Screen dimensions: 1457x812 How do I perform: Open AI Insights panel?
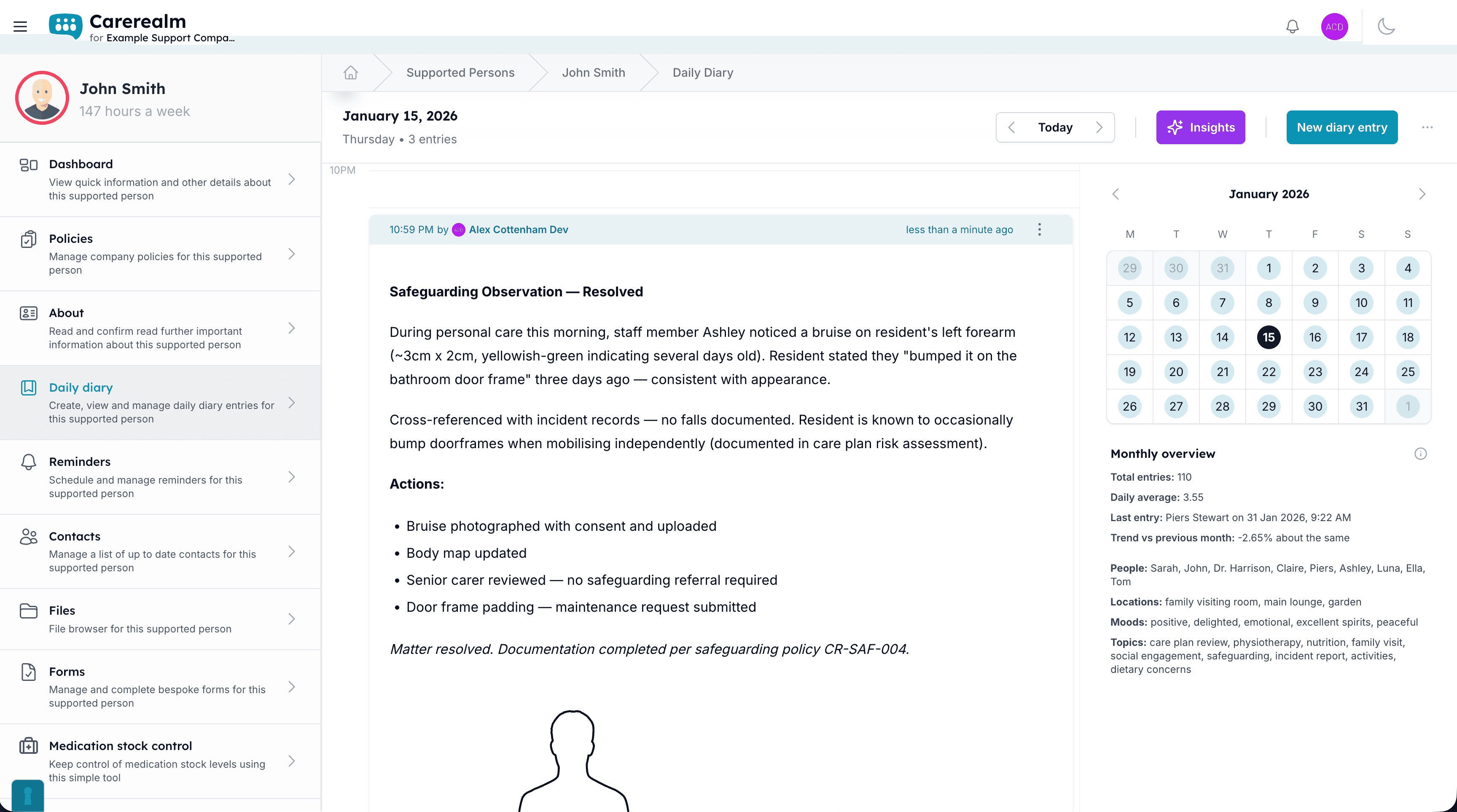point(1200,127)
